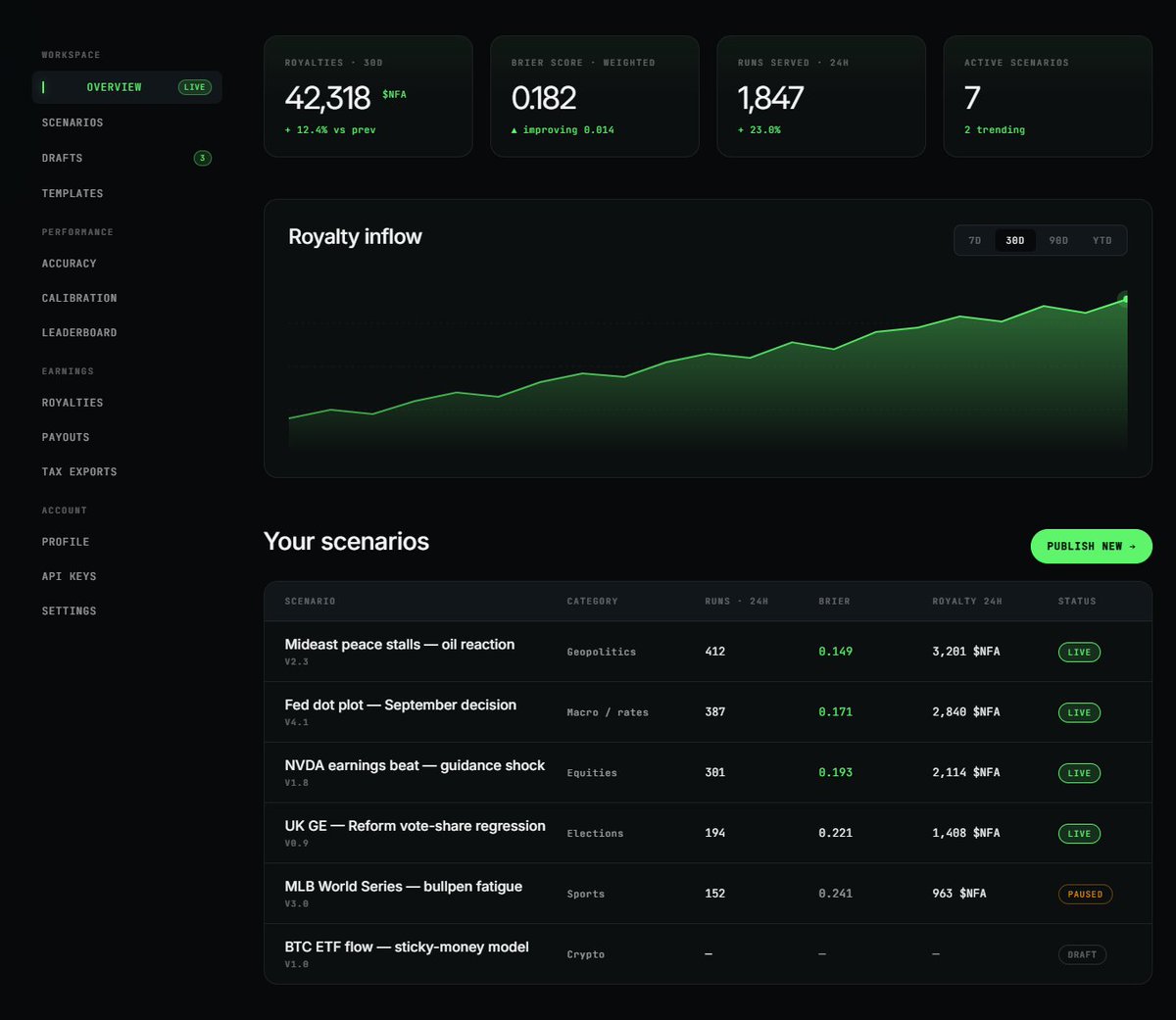
Task: Click the Geopolitics category cell
Action: coord(602,653)
